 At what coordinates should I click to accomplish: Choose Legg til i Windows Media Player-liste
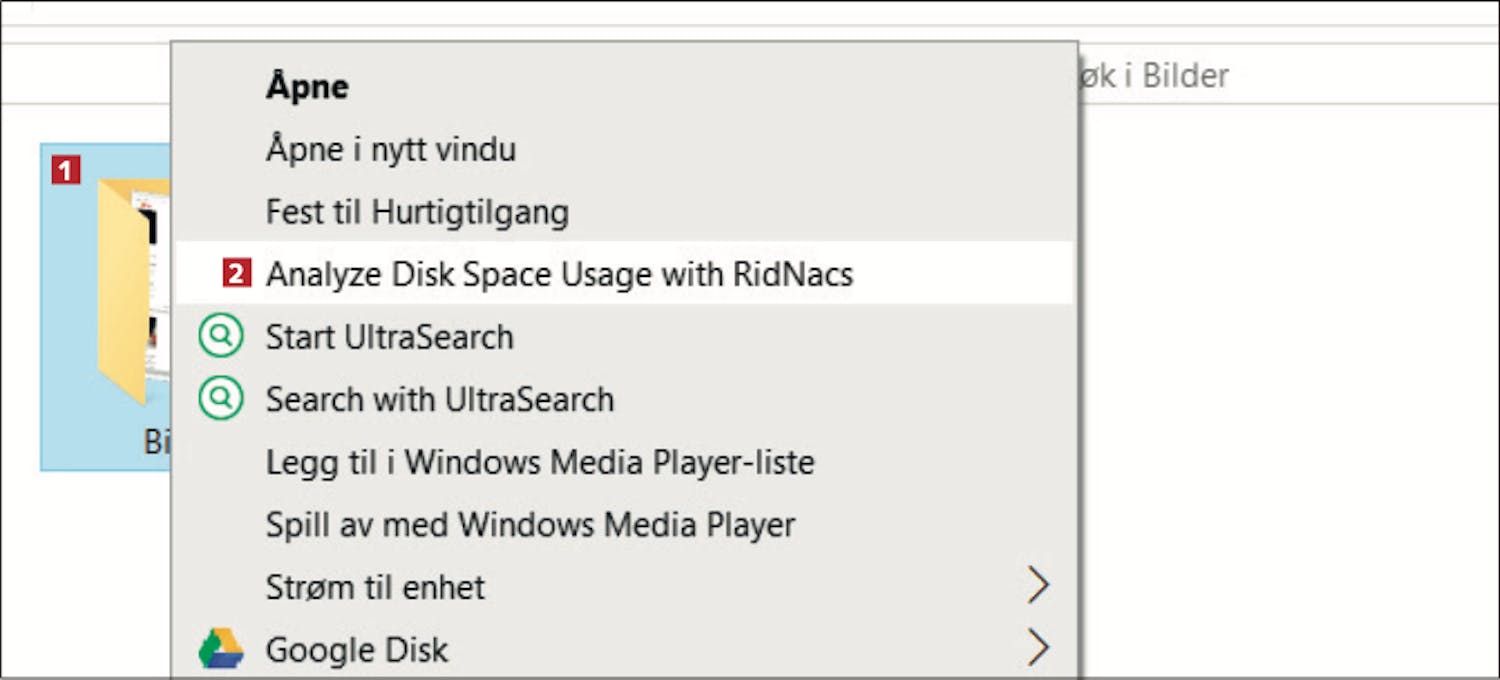[540, 462]
